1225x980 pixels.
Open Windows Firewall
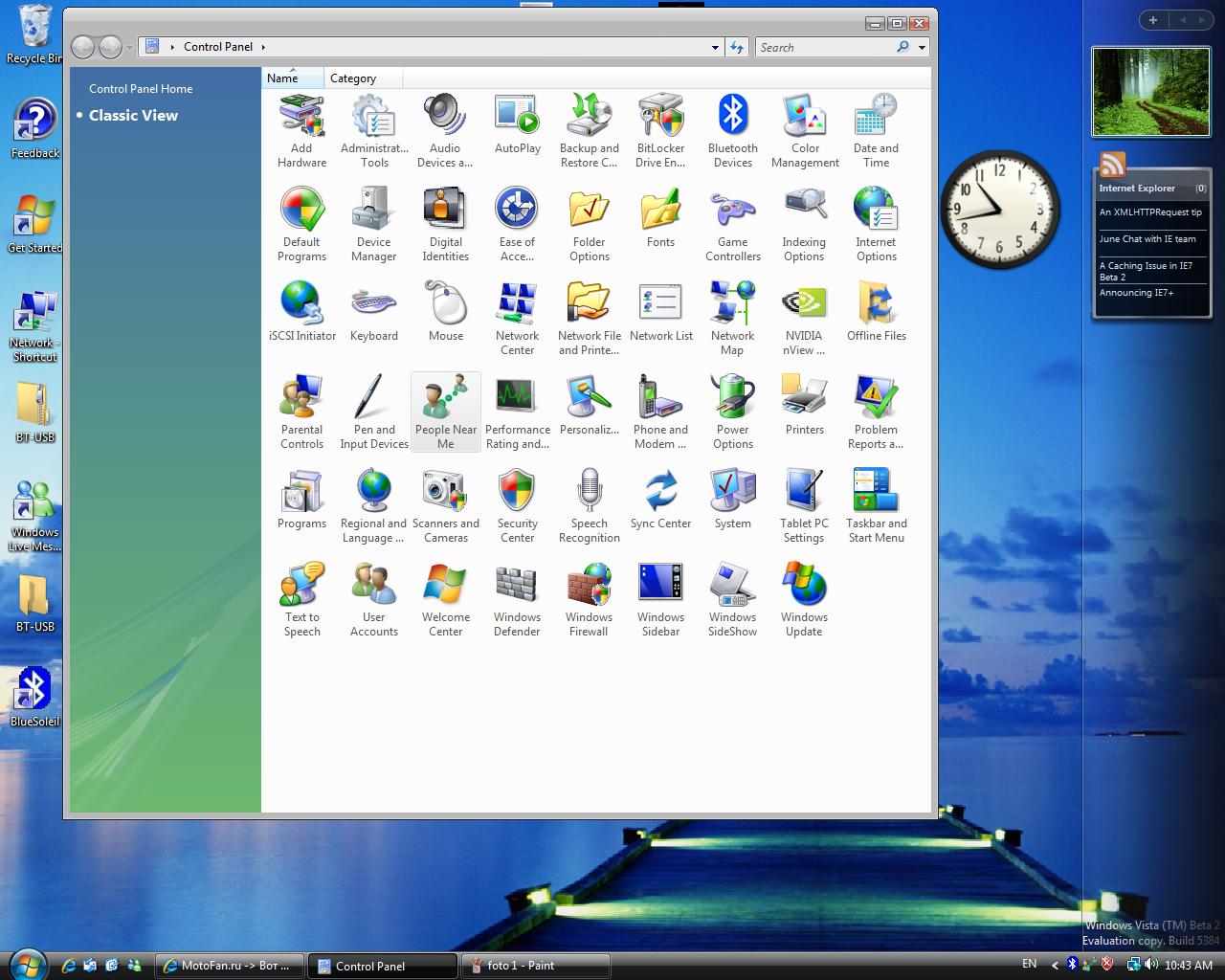click(x=589, y=600)
